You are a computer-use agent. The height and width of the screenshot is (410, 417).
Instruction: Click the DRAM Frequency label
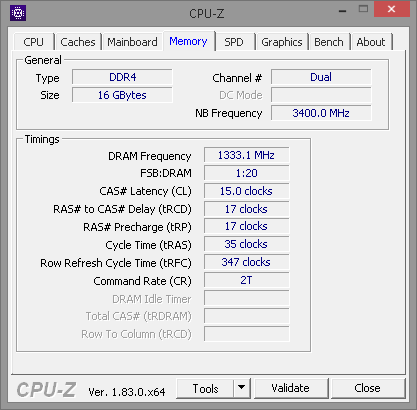[x=150, y=156]
